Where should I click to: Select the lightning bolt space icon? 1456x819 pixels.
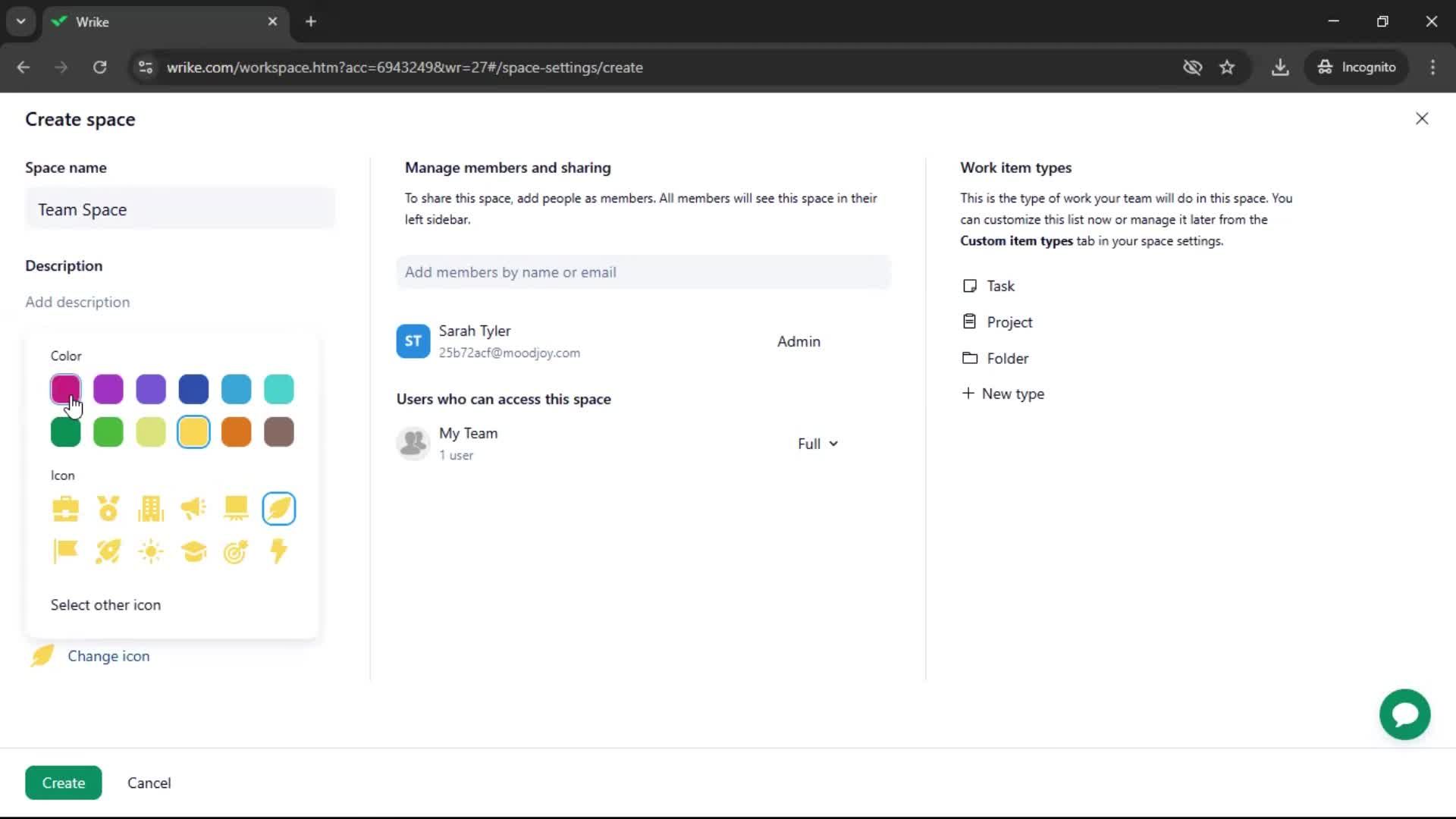pos(279,551)
